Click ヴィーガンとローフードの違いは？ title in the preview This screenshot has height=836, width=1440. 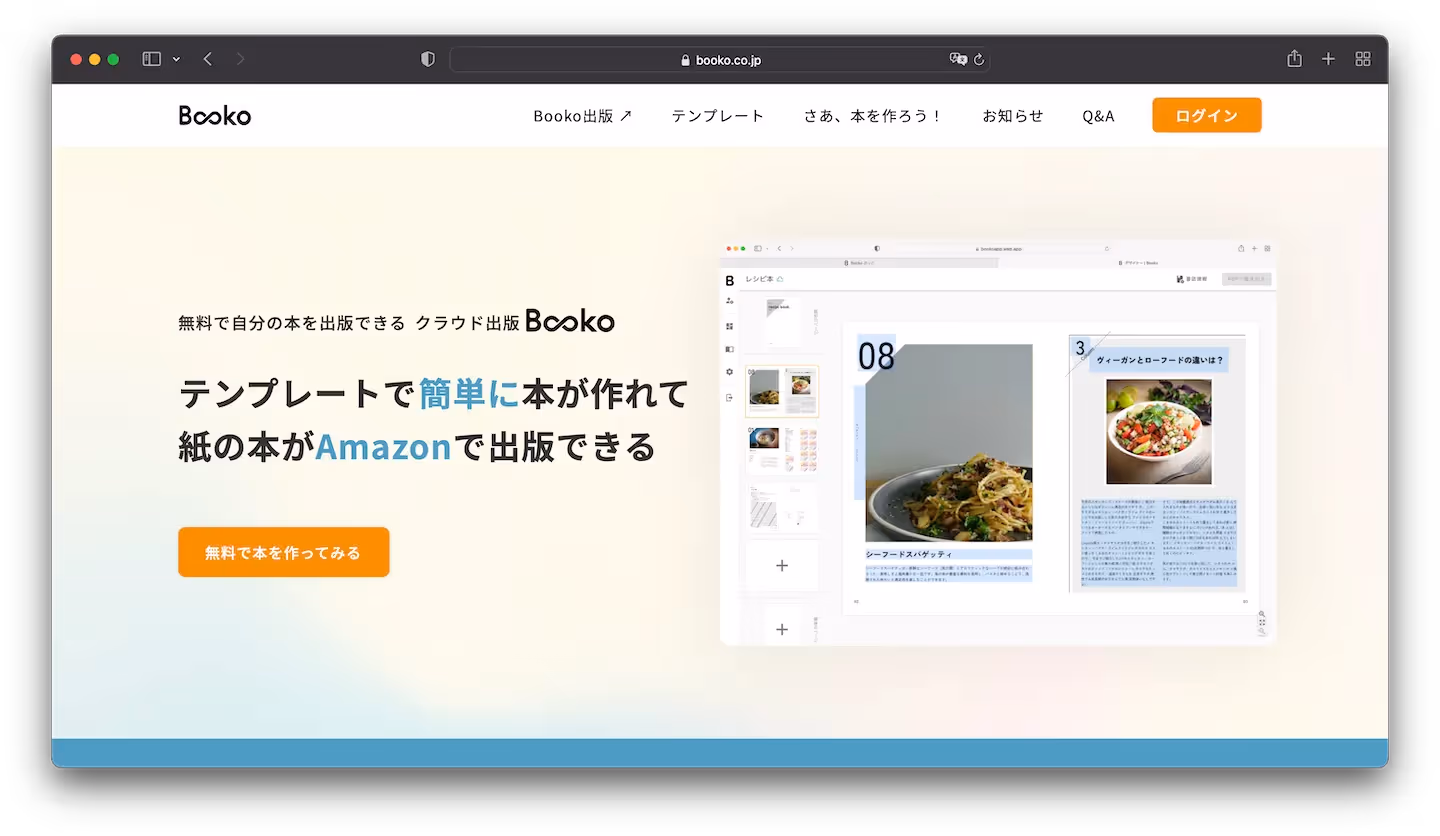tap(1159, 359)
